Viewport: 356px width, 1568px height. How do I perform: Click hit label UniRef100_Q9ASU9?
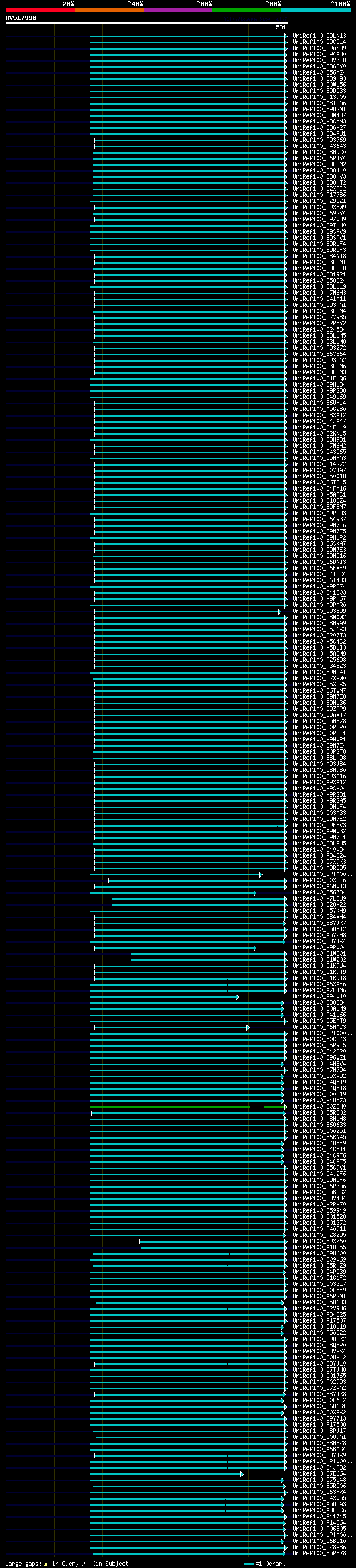[x=319, y=48]
